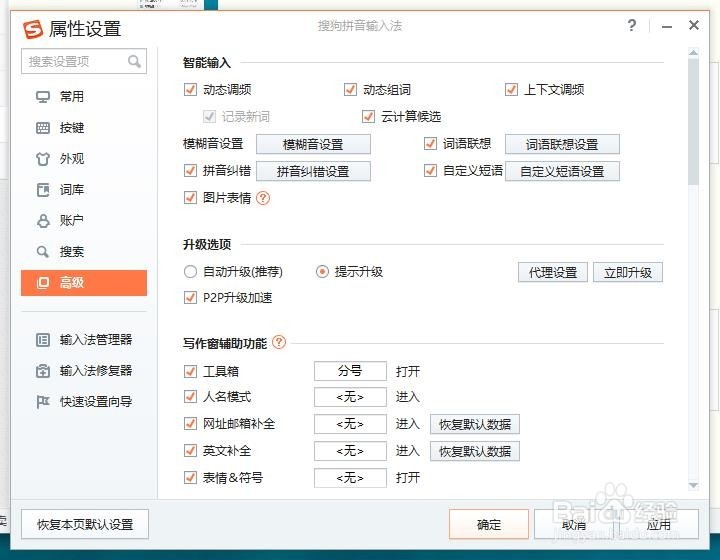Toggle 图片表情 checkbox
The height and width of the screenshot is (560, 720).
click(190, 198)
